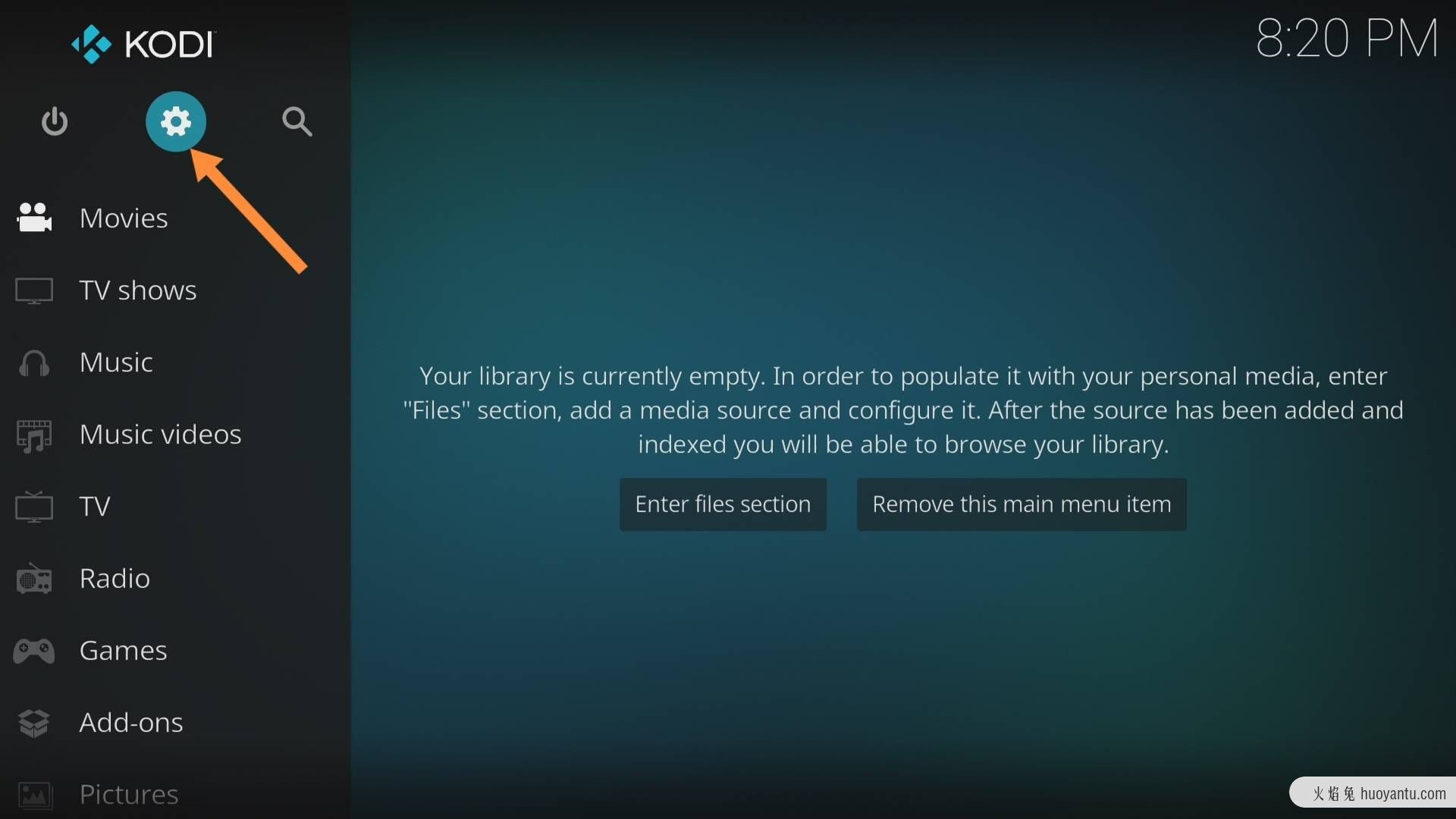Toggle TV shows library visibility
The image size is (1456, 819).
[x=138, y=289]
